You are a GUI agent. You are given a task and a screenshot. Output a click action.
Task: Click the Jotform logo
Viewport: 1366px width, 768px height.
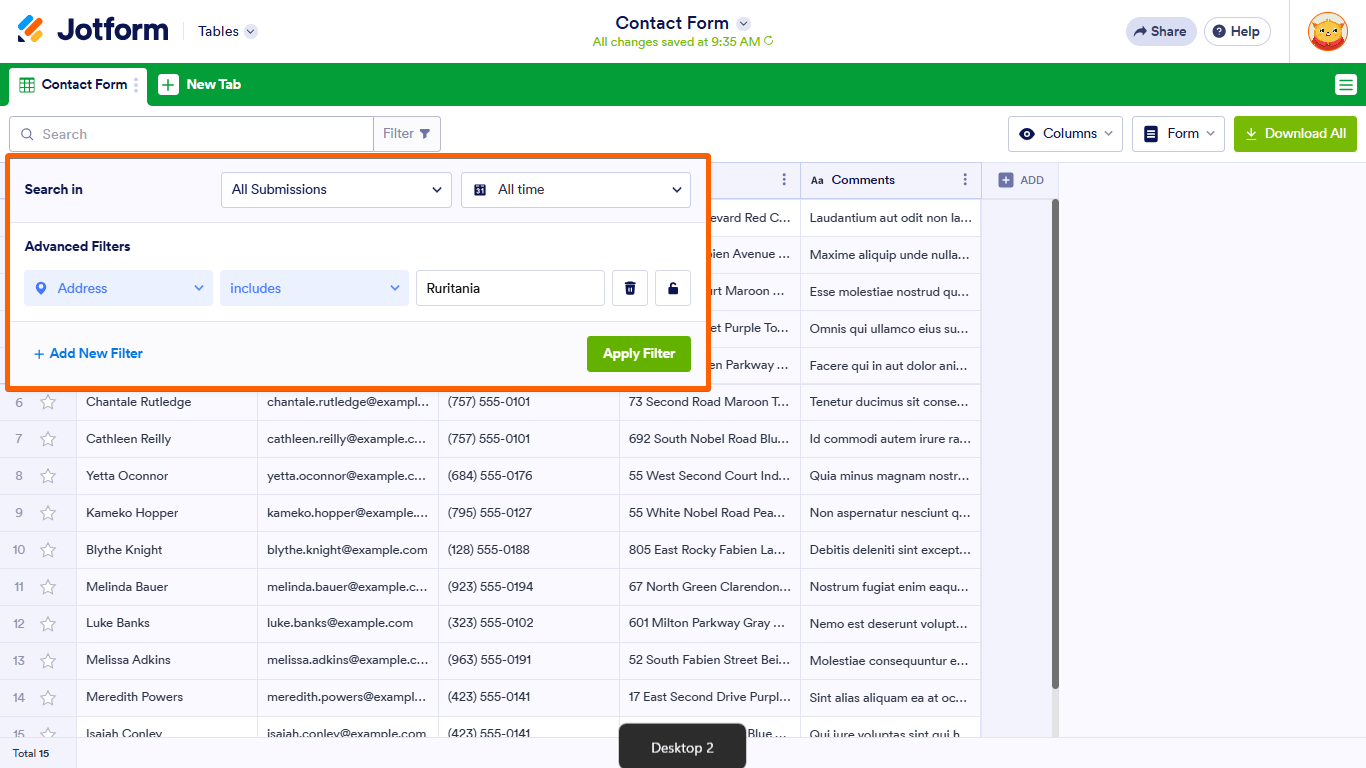pos(93,30)
